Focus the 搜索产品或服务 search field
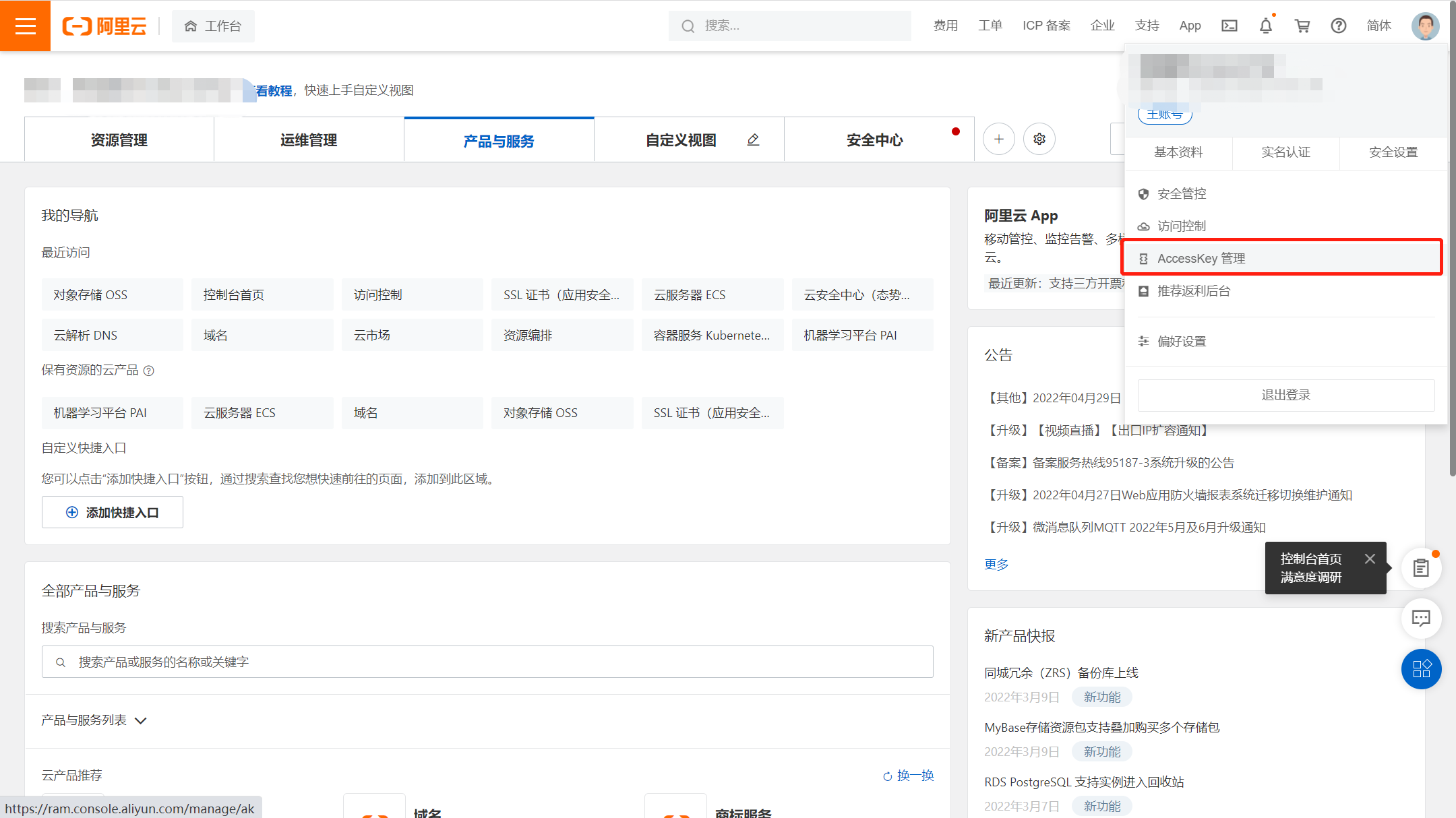The width and height of the screenshot is (1456, 818). click(x=487, y=662)
